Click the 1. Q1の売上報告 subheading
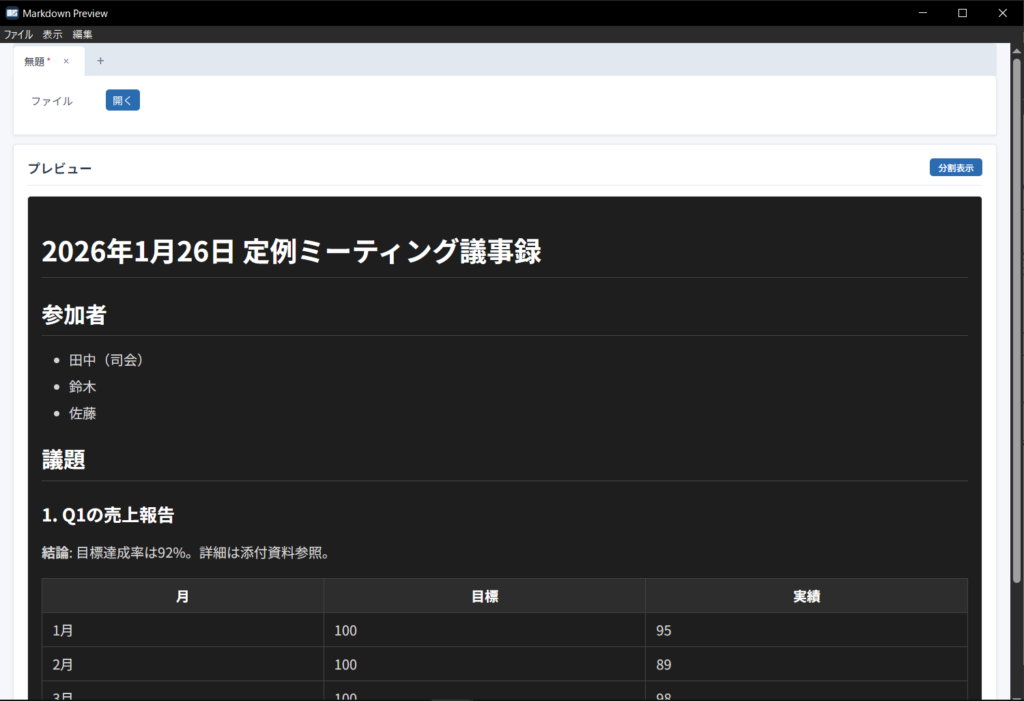Viewport: 1024px width, 701px height. (x=108, y=515)
